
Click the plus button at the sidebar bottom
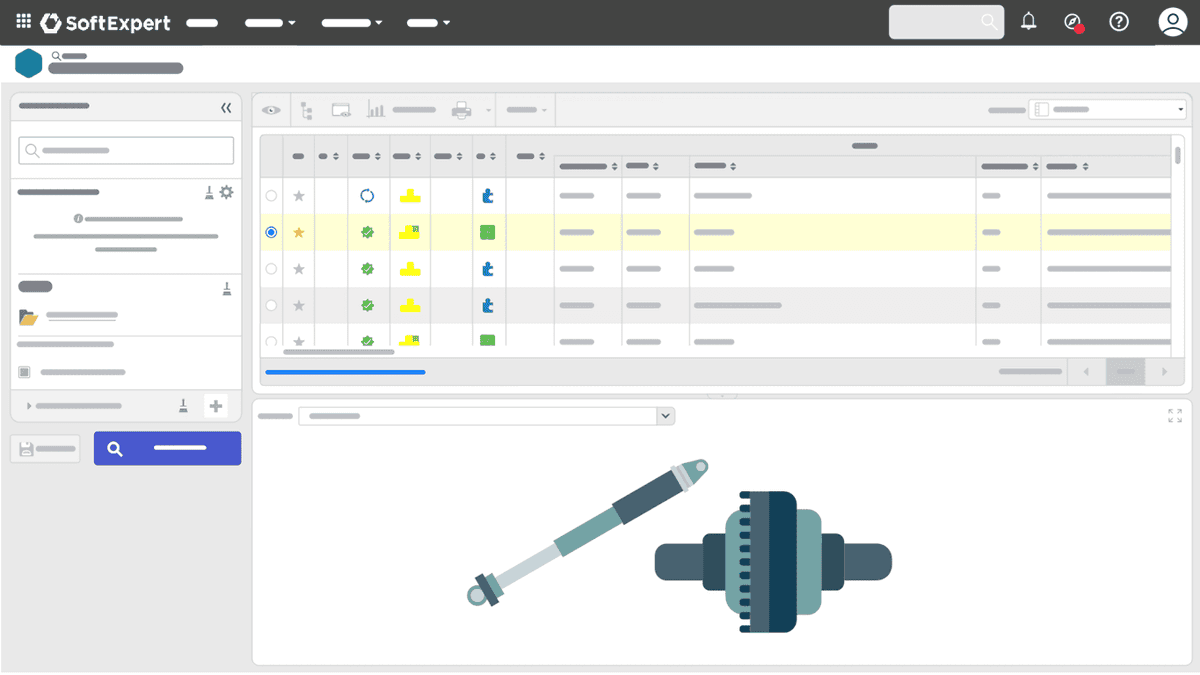click(216, 406)
